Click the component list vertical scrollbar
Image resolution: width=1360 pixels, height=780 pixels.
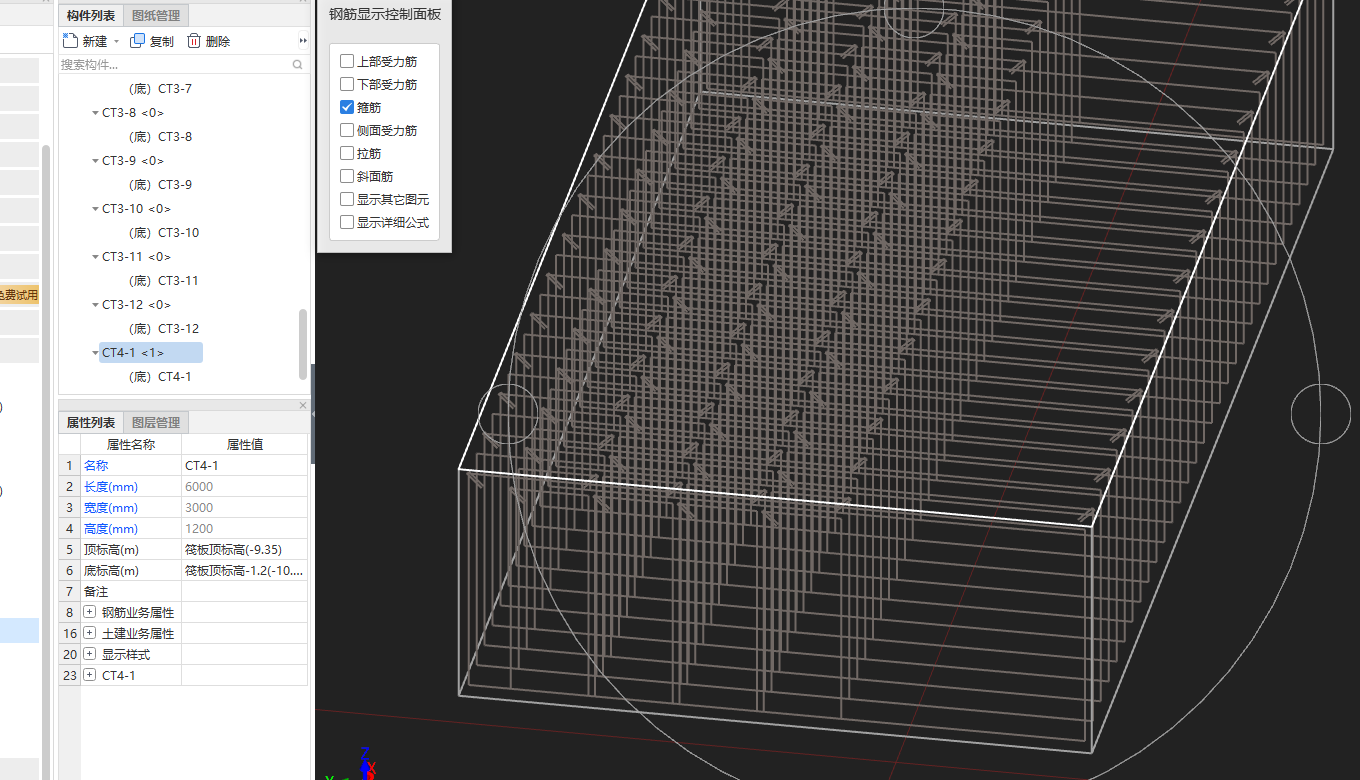303,344
